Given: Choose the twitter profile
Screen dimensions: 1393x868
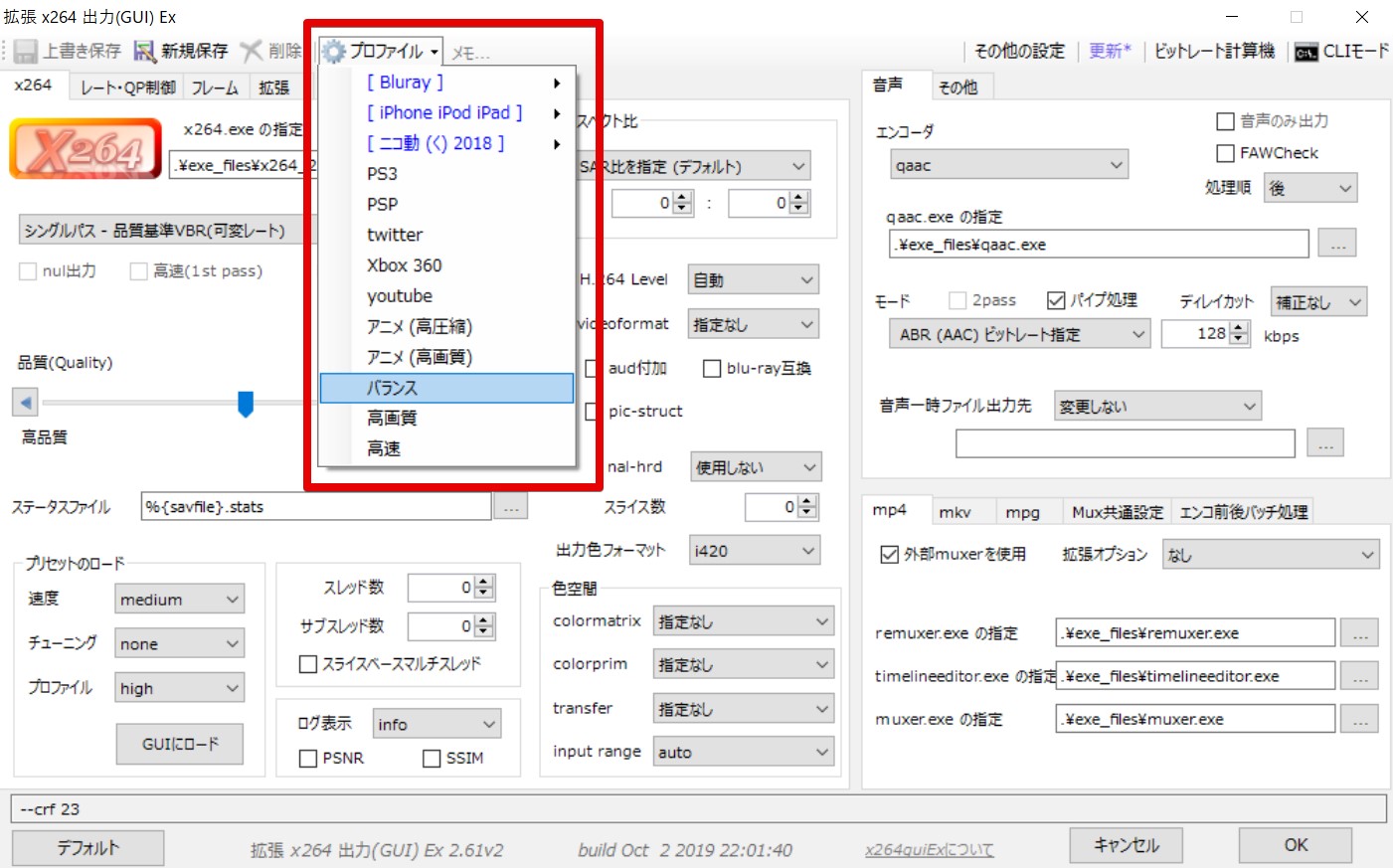Looking at the screenshot, I should (x=447, y=236).
